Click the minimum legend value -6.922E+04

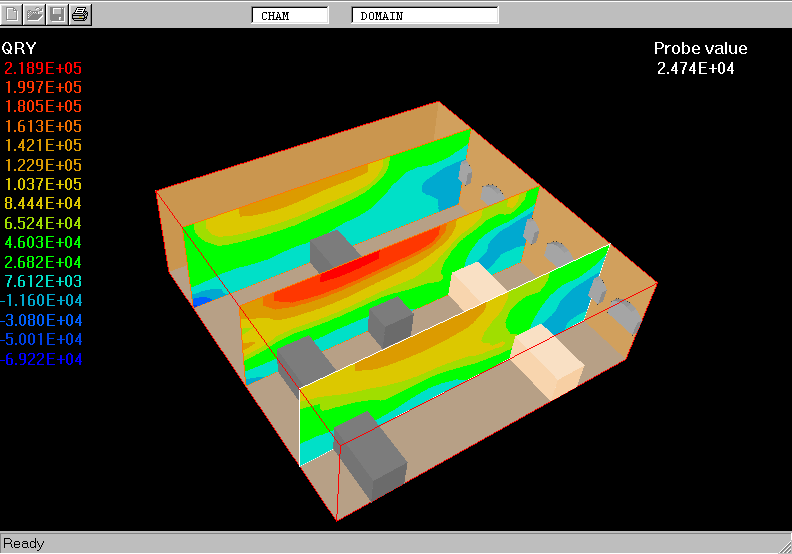(41, 359)
